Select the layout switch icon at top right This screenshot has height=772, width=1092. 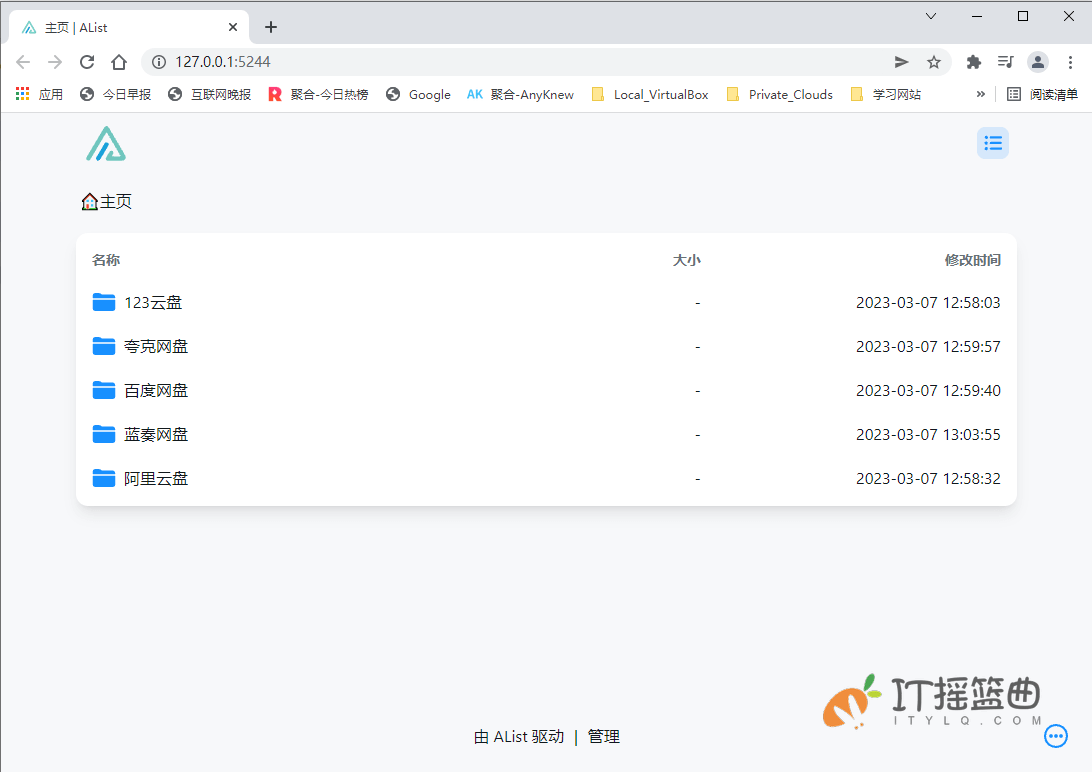993,143
